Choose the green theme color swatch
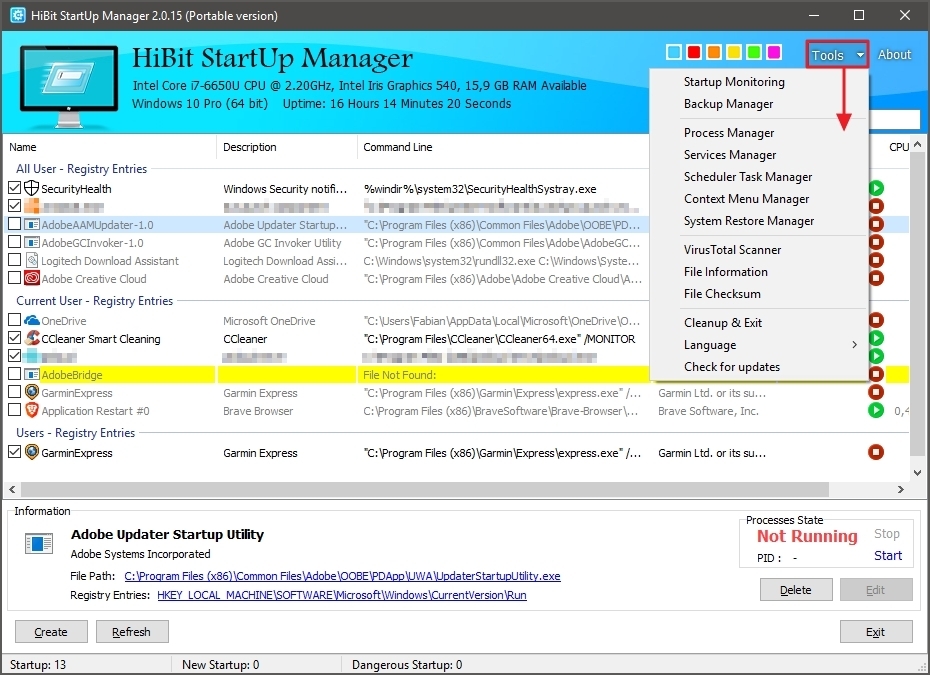This screenshot has height=675, width=930. pyautogui.click(x=754, y=52)
